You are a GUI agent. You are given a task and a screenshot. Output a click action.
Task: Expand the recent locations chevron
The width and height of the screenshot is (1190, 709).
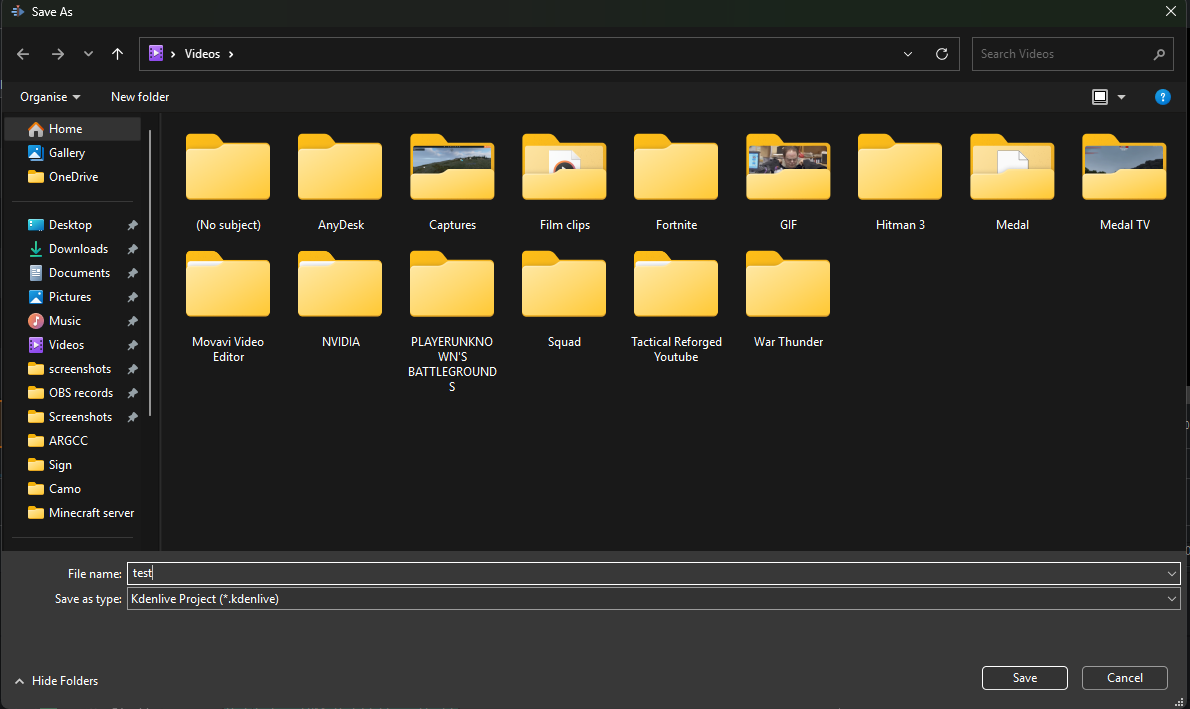coord(88,54)
